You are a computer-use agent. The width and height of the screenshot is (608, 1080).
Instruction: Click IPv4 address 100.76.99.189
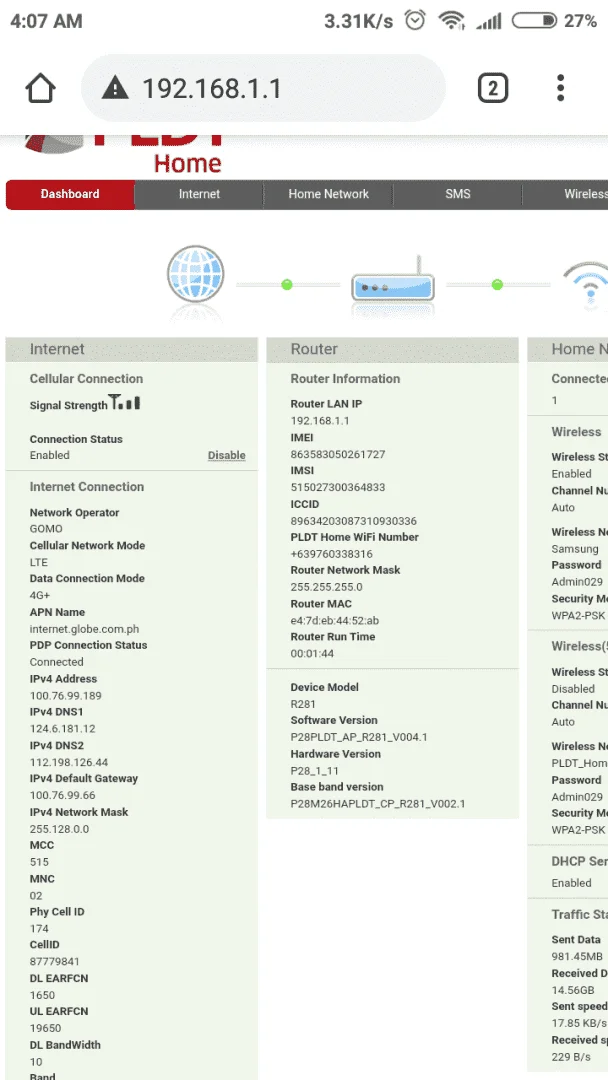tap(65, 696)
